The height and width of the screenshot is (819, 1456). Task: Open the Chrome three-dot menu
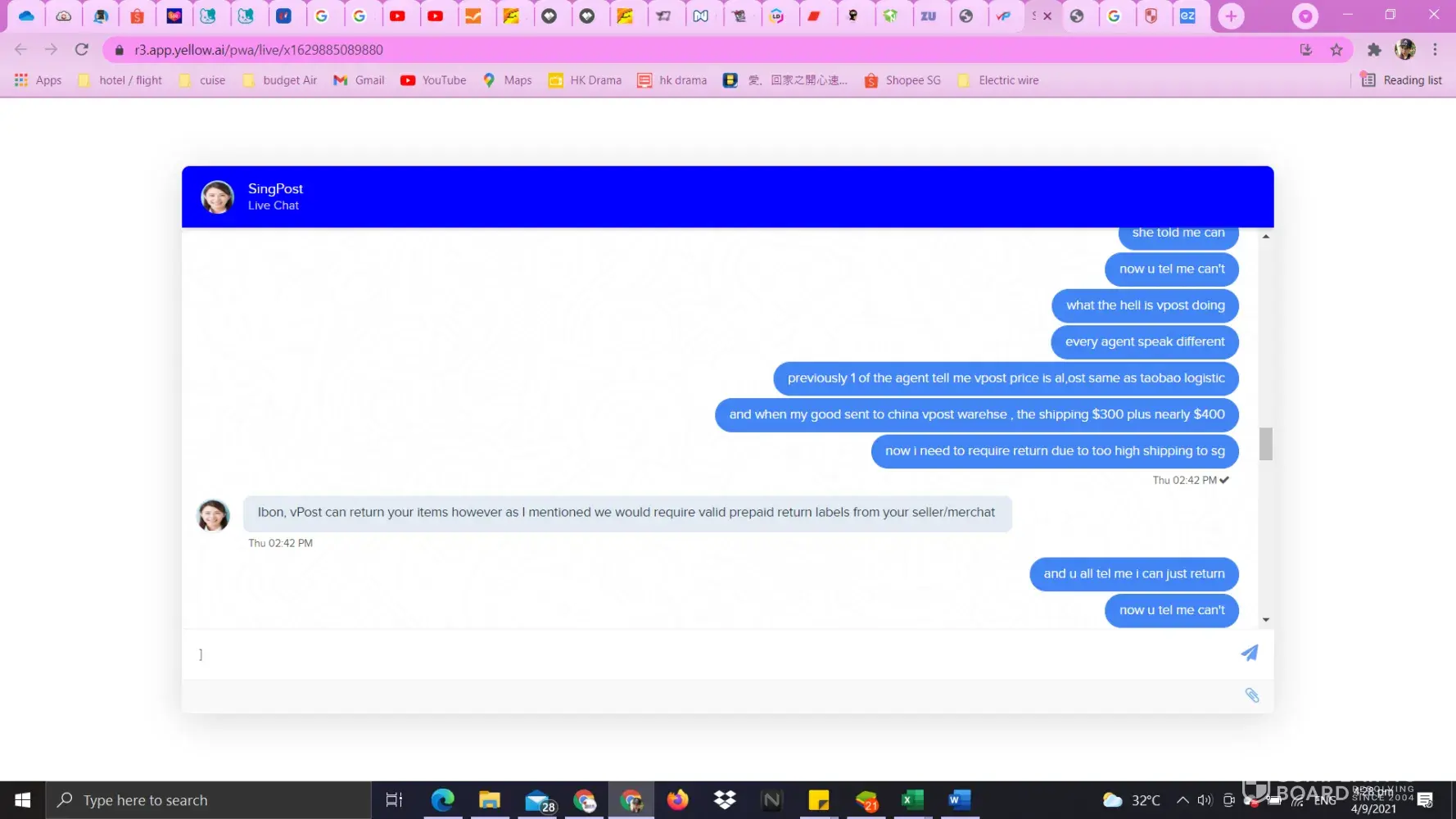click(1435, 50)
